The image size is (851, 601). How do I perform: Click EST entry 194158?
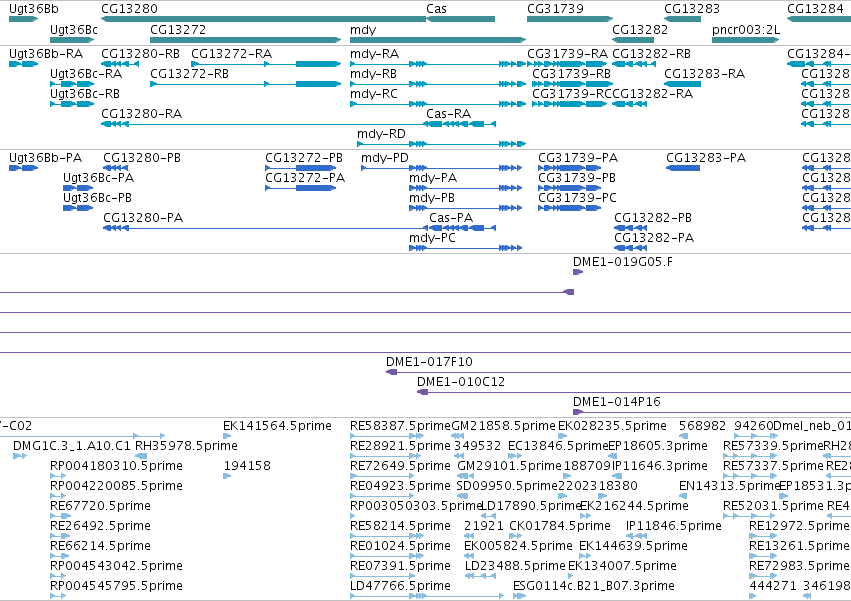tap(227, 477)
